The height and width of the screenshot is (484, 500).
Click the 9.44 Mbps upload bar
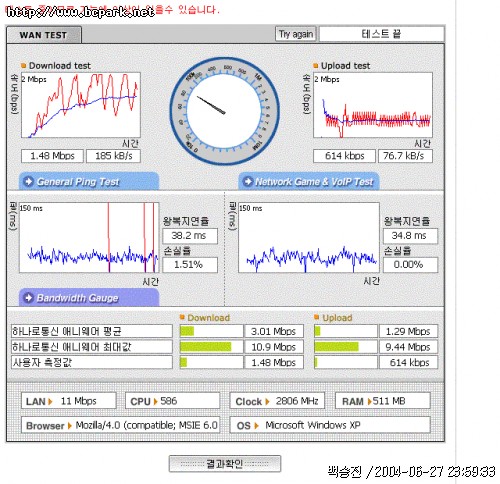coord(346,347)
